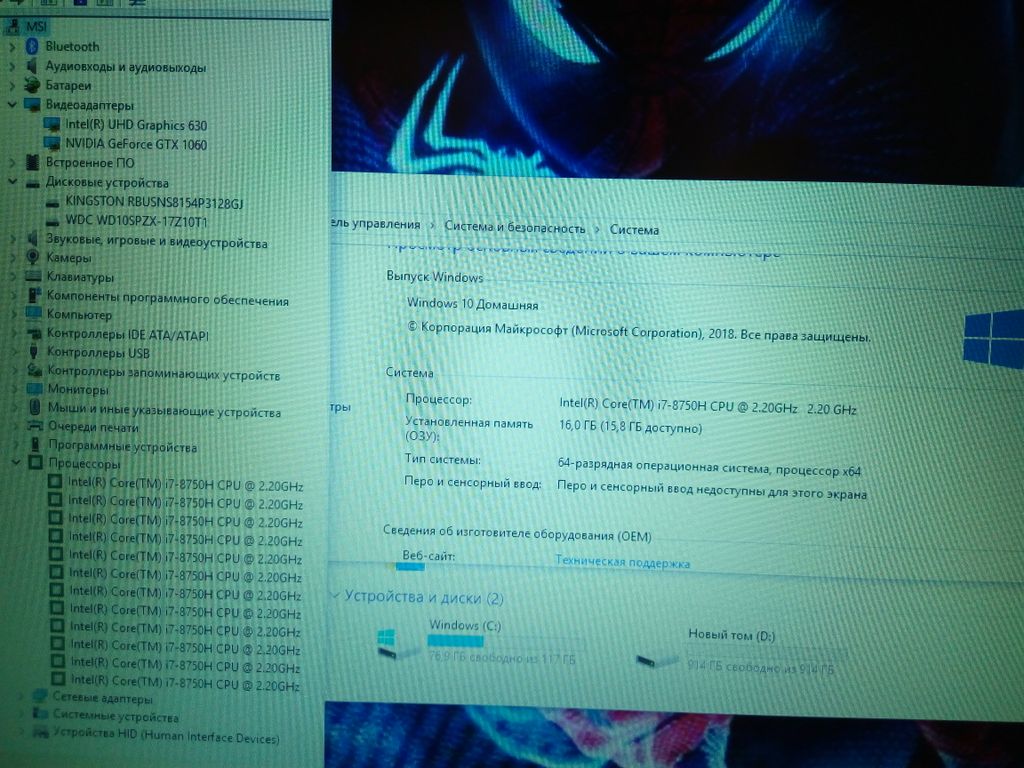Expand the Аудиовходы и аудиовыходы node
The height and width of the screenshot is (768, 1024).
12,66
